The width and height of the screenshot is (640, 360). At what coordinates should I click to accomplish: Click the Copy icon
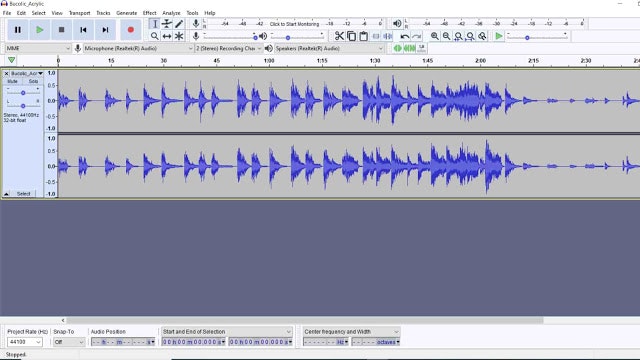click(351, 36)
